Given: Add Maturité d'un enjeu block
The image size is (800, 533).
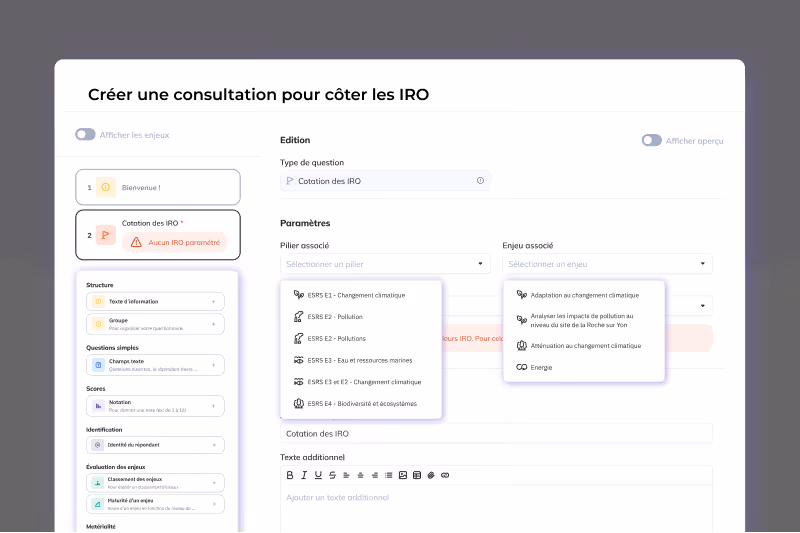Looking at the screenshot, I should [x=155, y=504].
